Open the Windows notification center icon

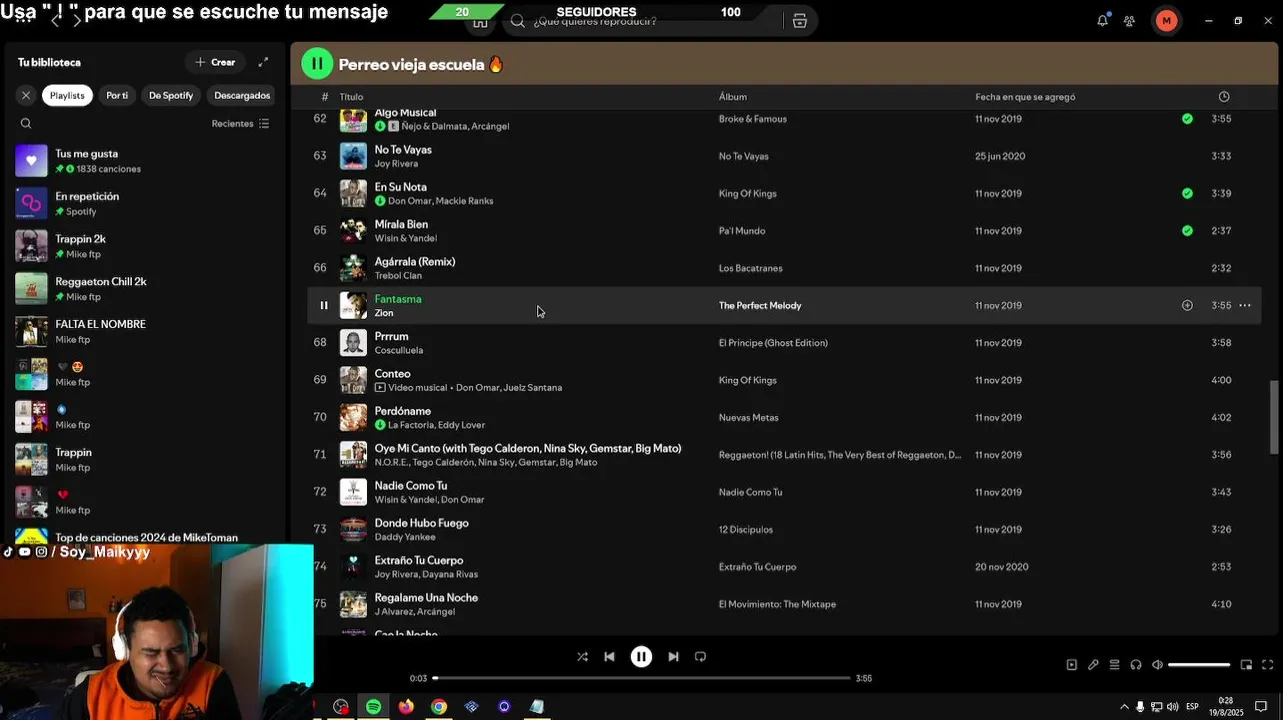(1261, 706)
